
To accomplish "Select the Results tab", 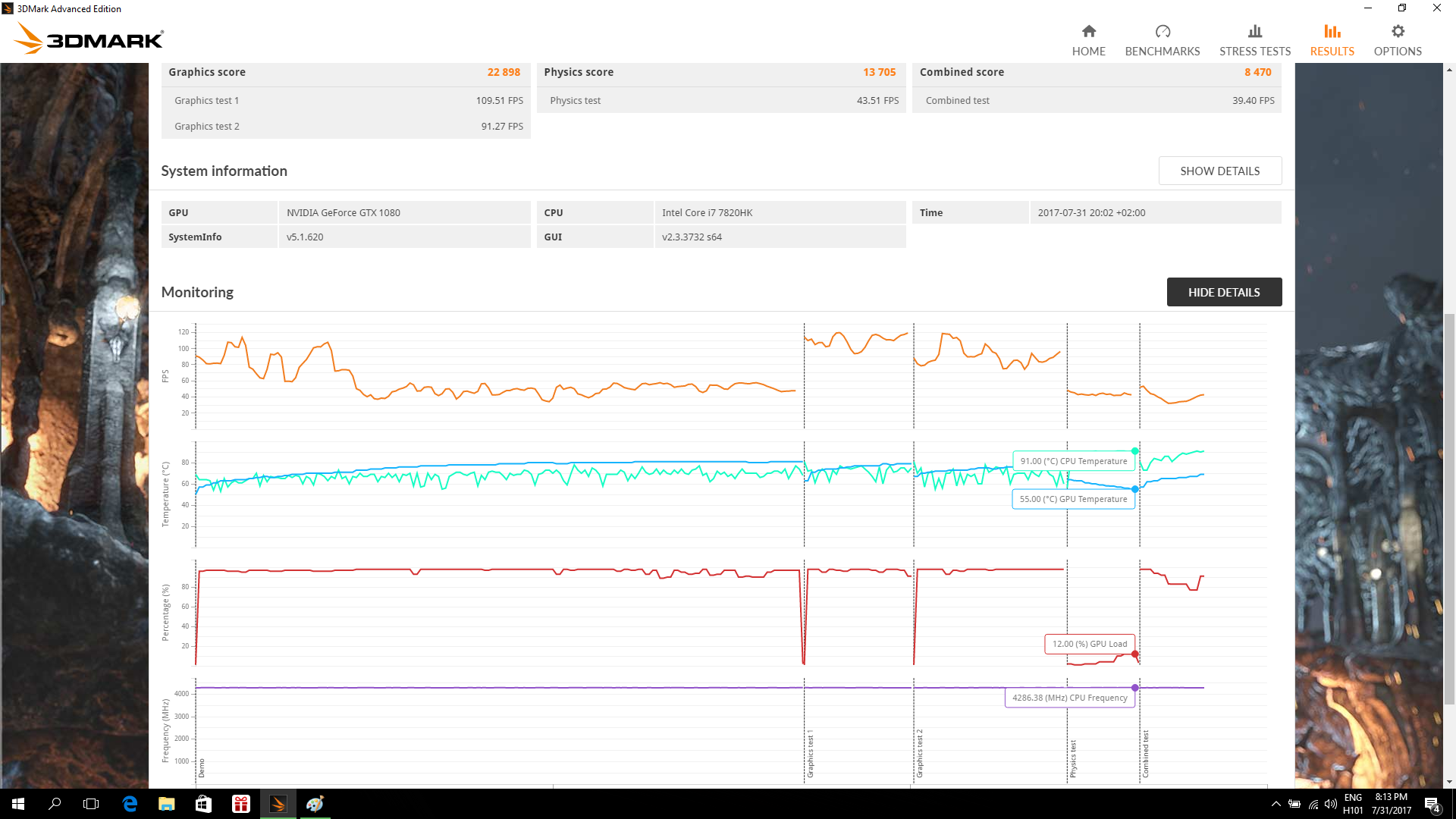I will pyautogui.click(x=1332, y=40).
